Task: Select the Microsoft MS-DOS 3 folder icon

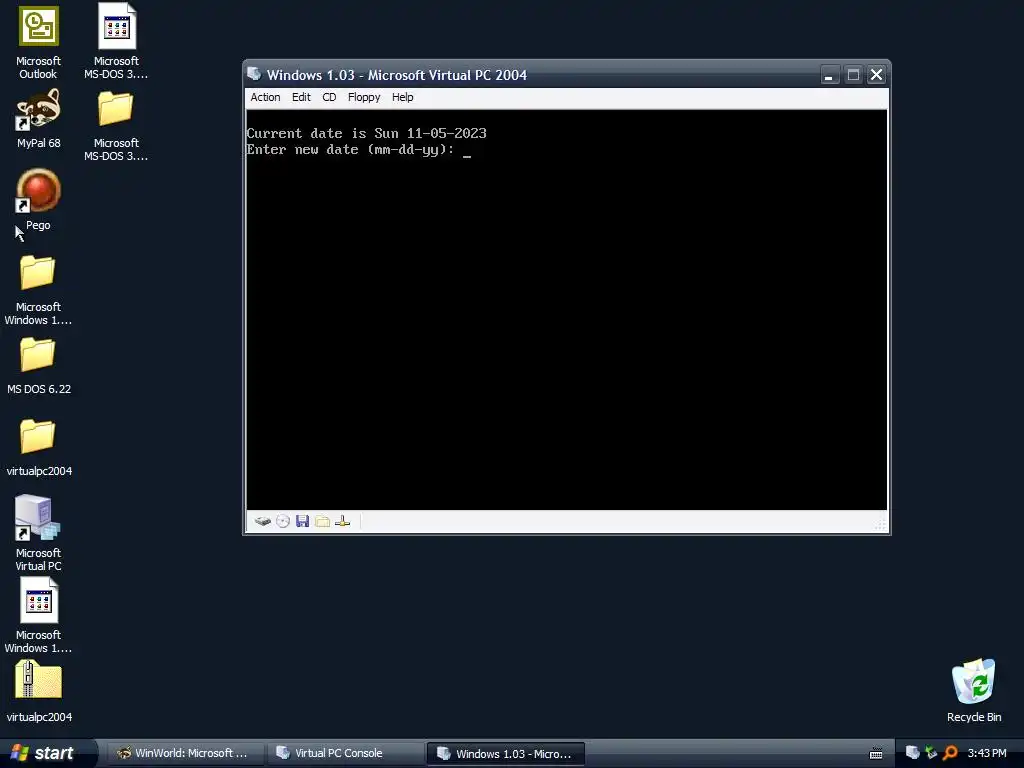Action: click(x=116, y=125)
